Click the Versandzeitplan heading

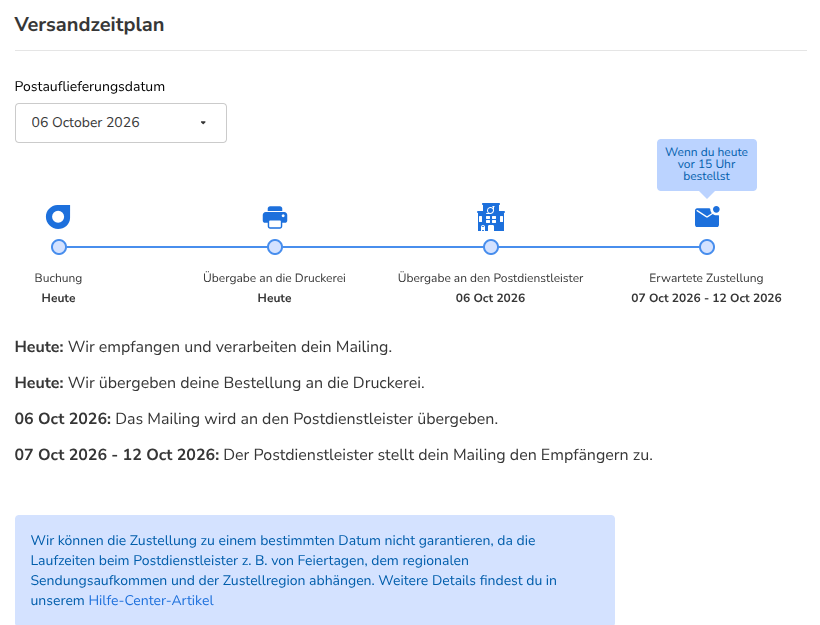pyautogui.click(x=89, y=25)
